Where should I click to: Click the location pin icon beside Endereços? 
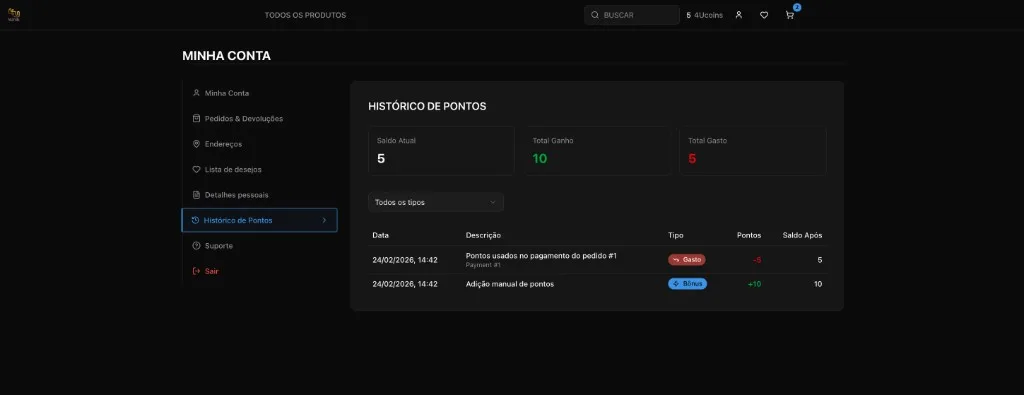196,144
